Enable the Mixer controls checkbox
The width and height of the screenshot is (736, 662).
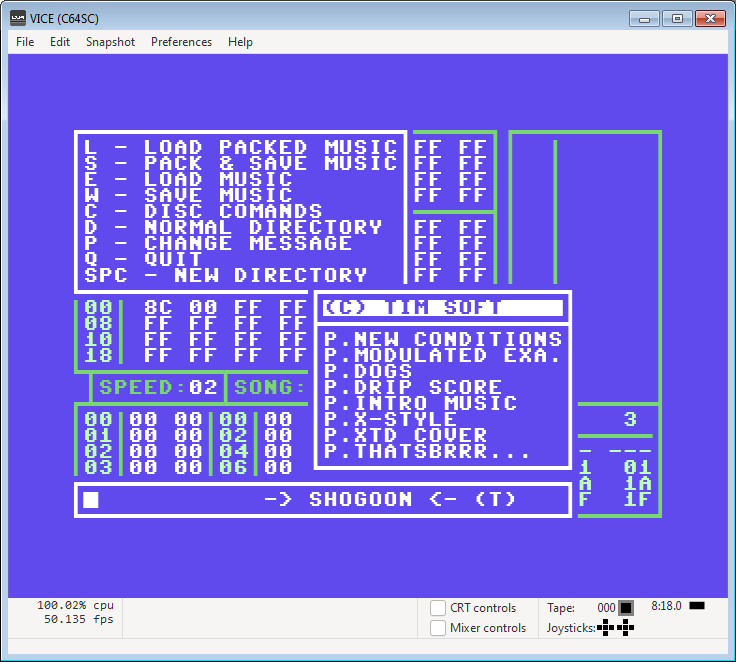click(437, 628)
